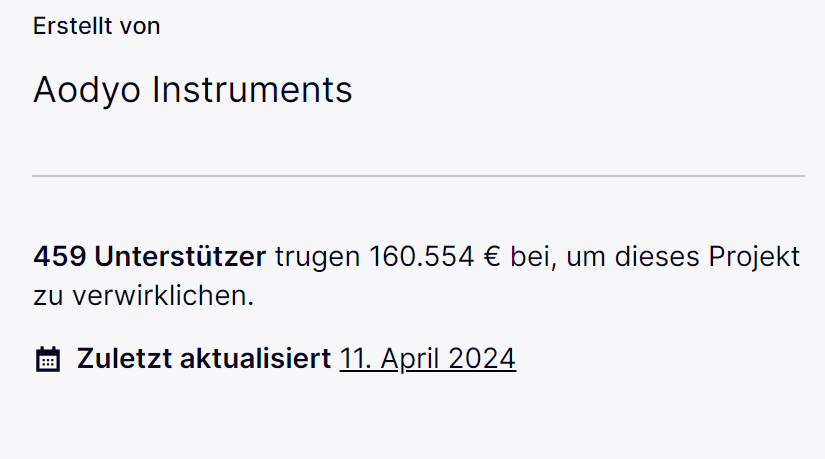This screenshot has width=825, height=459.
Task: Click the word Aodyo in the creator name
Action: [x=87, y=91]
